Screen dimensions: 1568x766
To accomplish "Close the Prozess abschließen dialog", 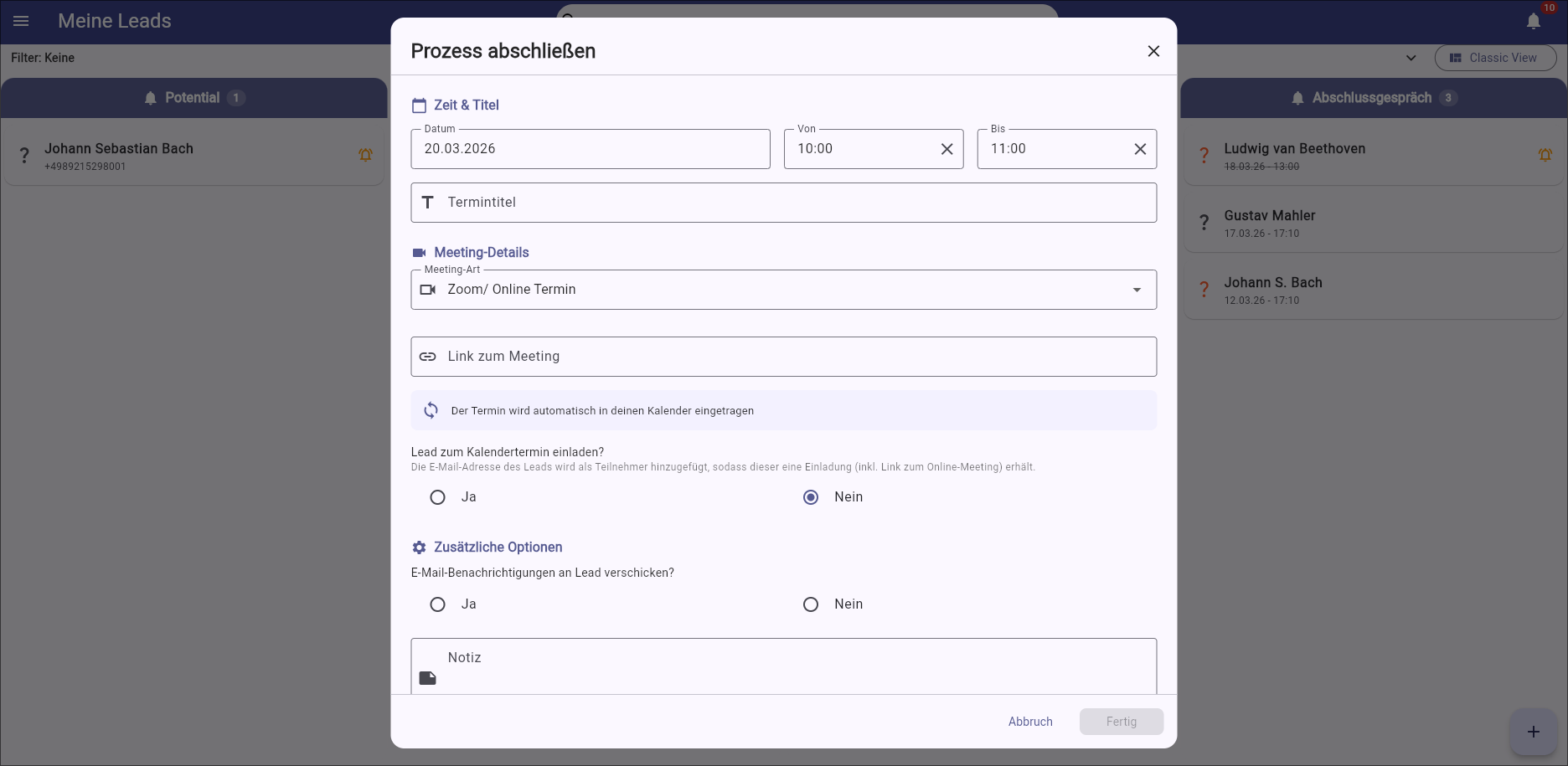I will pyautogui.click(x=1153, y=51).
